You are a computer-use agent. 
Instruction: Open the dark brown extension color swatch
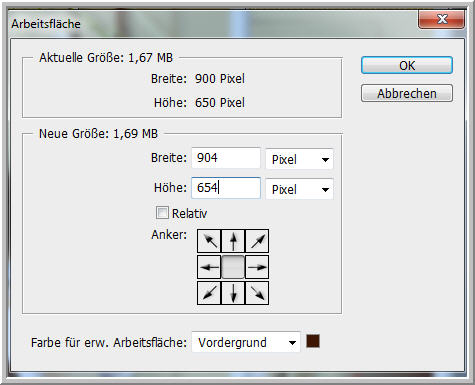[313, 341]
